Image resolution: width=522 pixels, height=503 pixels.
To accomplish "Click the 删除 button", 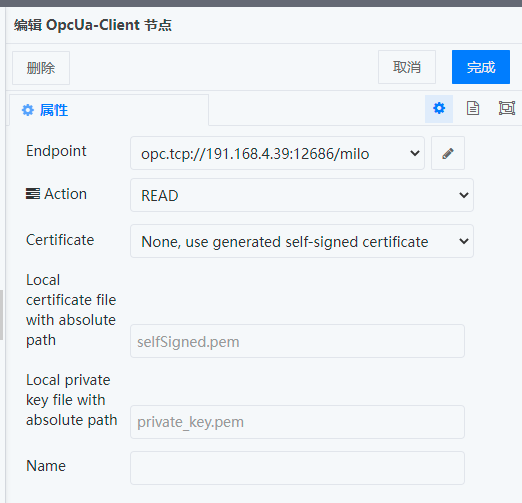I will (41, 68).
